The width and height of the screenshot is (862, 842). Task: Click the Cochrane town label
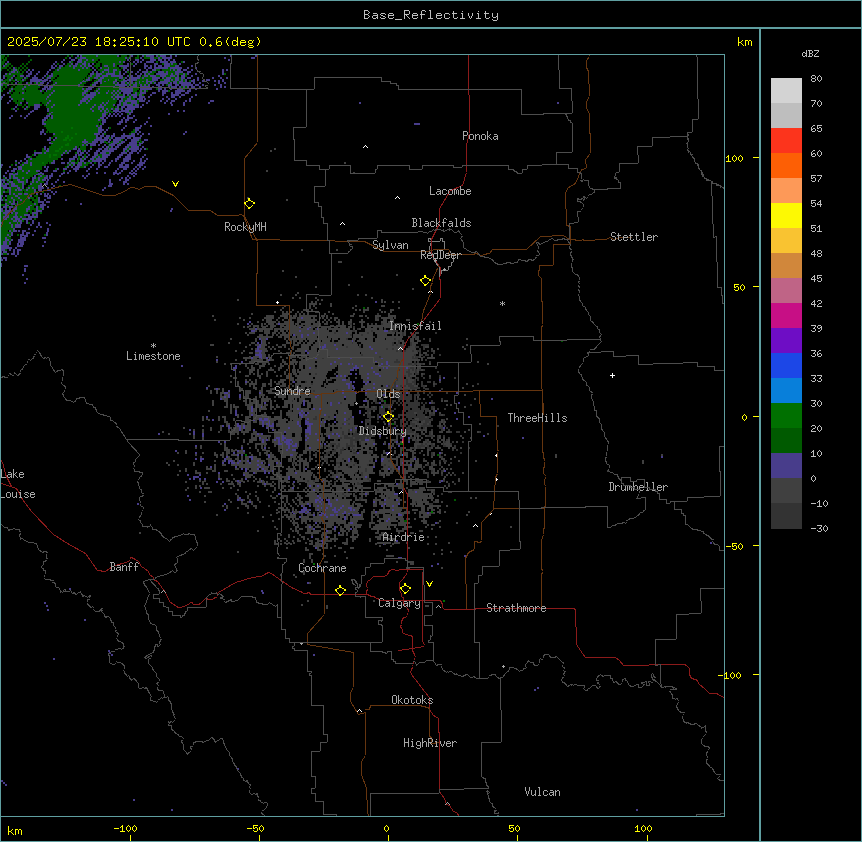click(322, 568)
